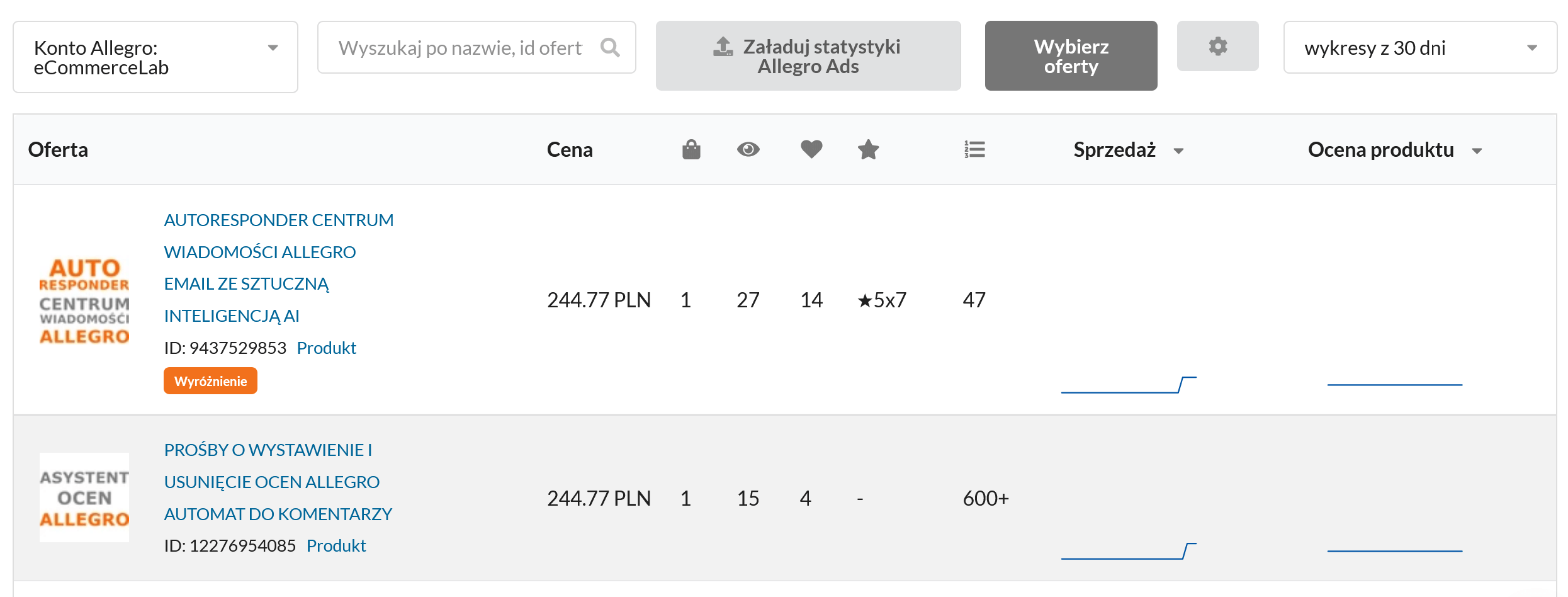Click the search offers input field
This screenshot has width=1568, height=597.
460,48
